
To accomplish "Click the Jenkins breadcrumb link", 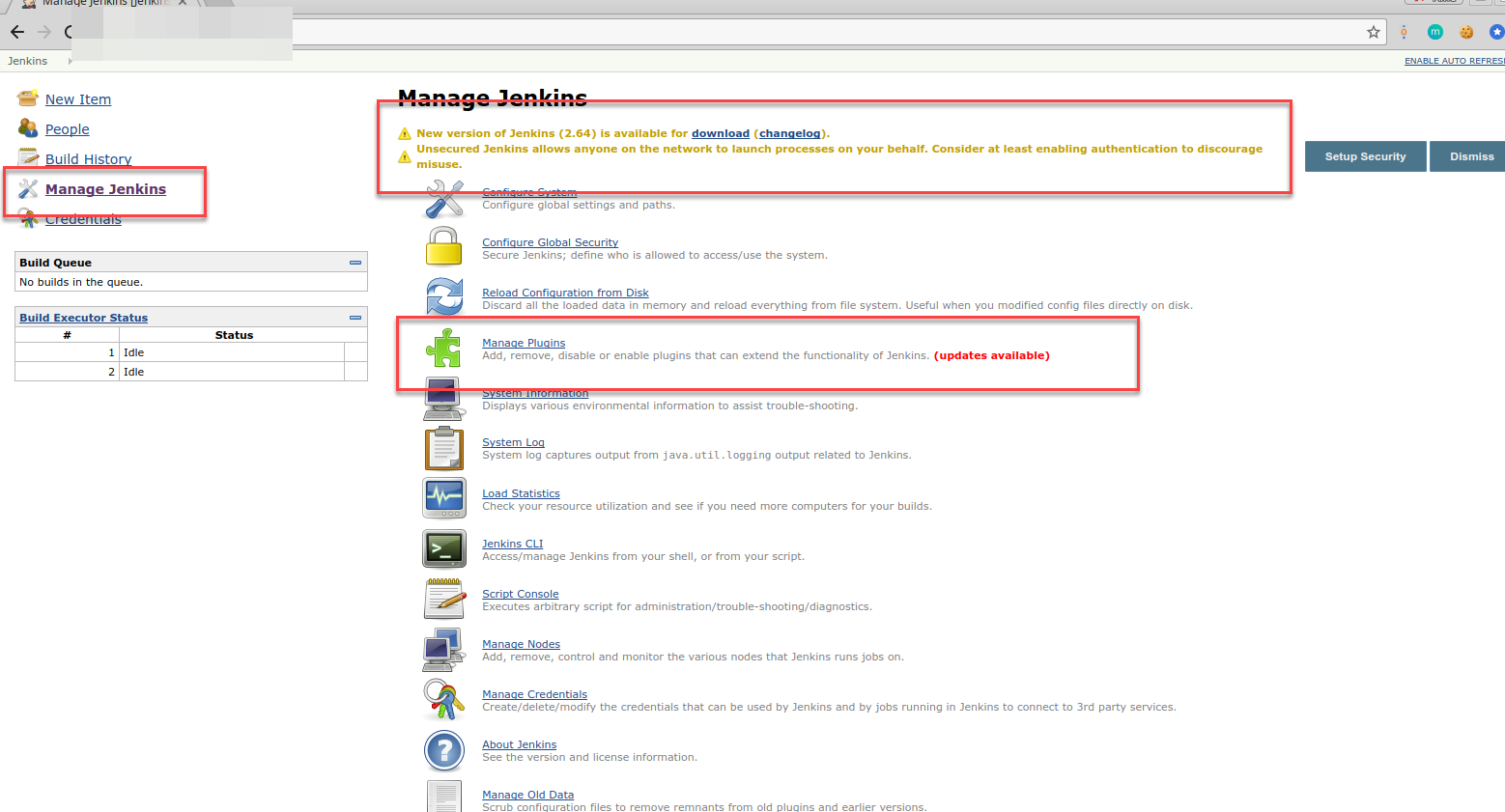I will coord(28,61).
